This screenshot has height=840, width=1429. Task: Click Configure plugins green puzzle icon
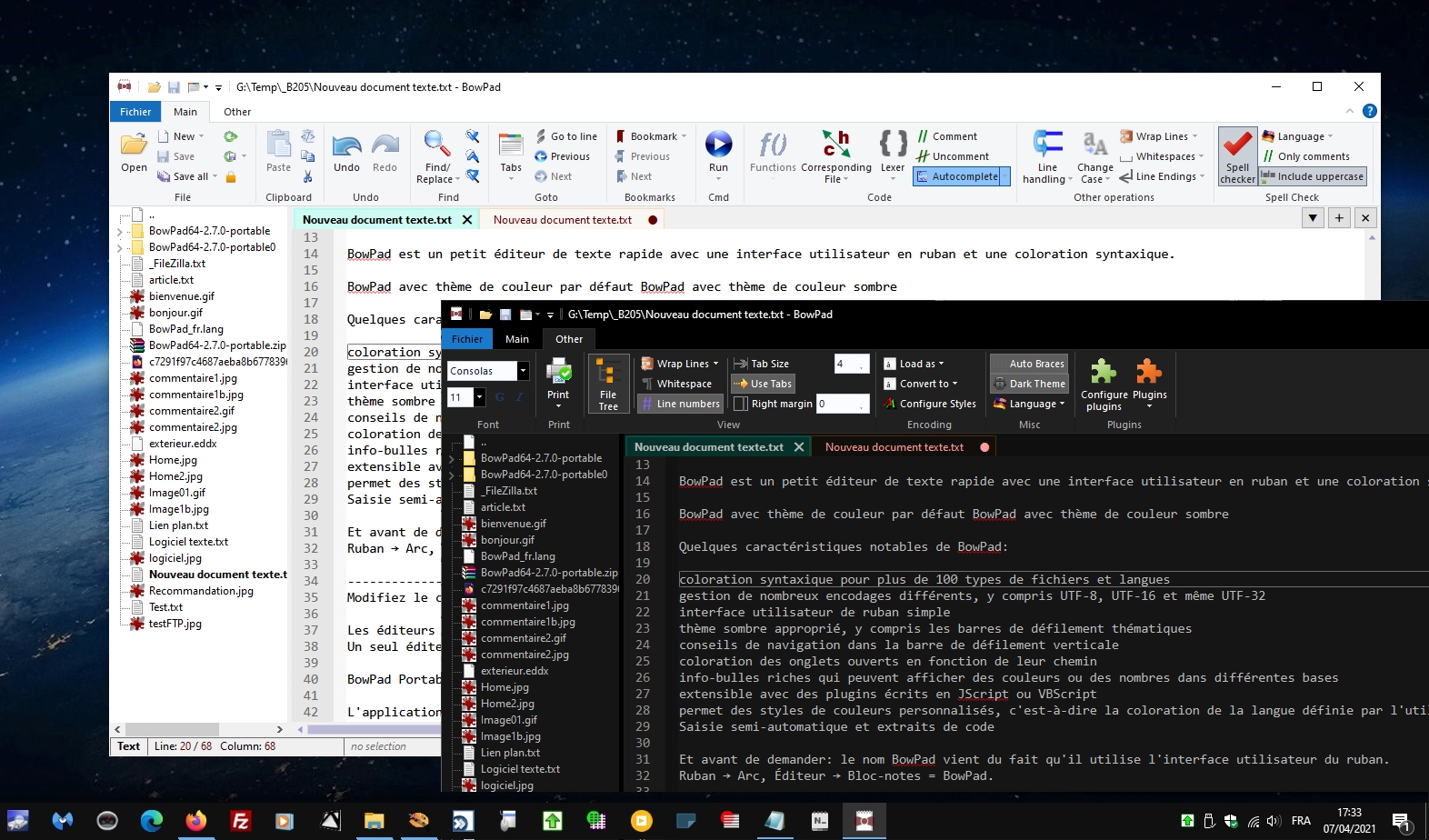pyautogui.click(x=1104, y=372)
